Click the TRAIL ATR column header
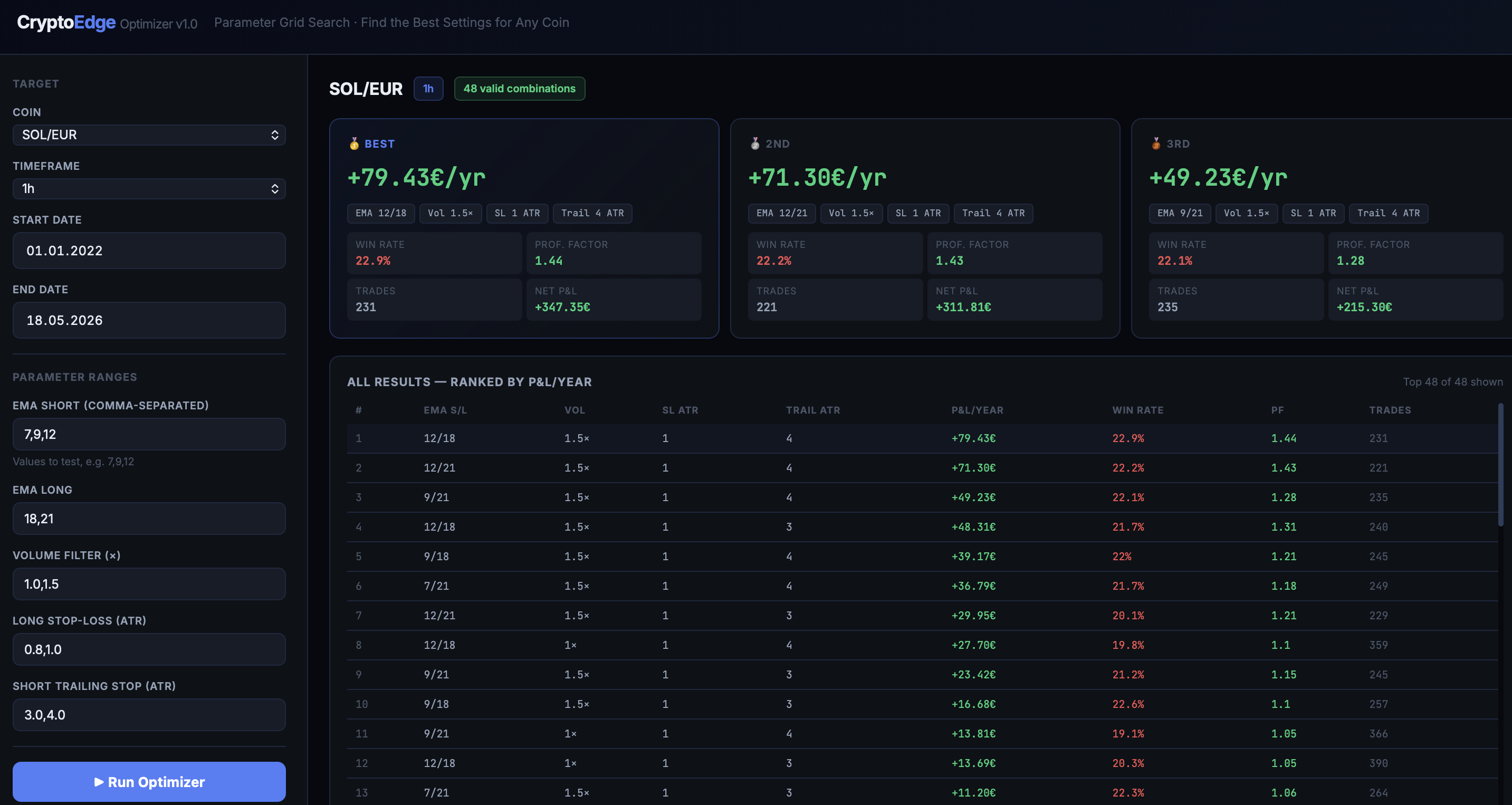Viewport: 1512px width, 805px height. [x=813, y=410]
